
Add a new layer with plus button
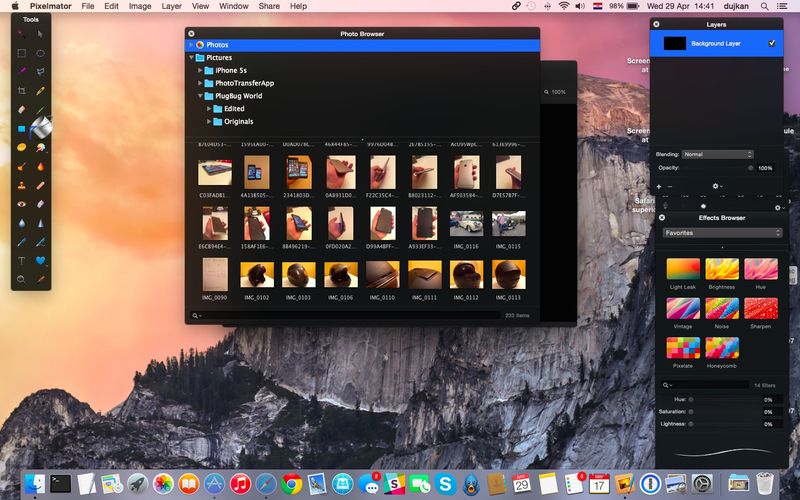(x=659, y=186)
